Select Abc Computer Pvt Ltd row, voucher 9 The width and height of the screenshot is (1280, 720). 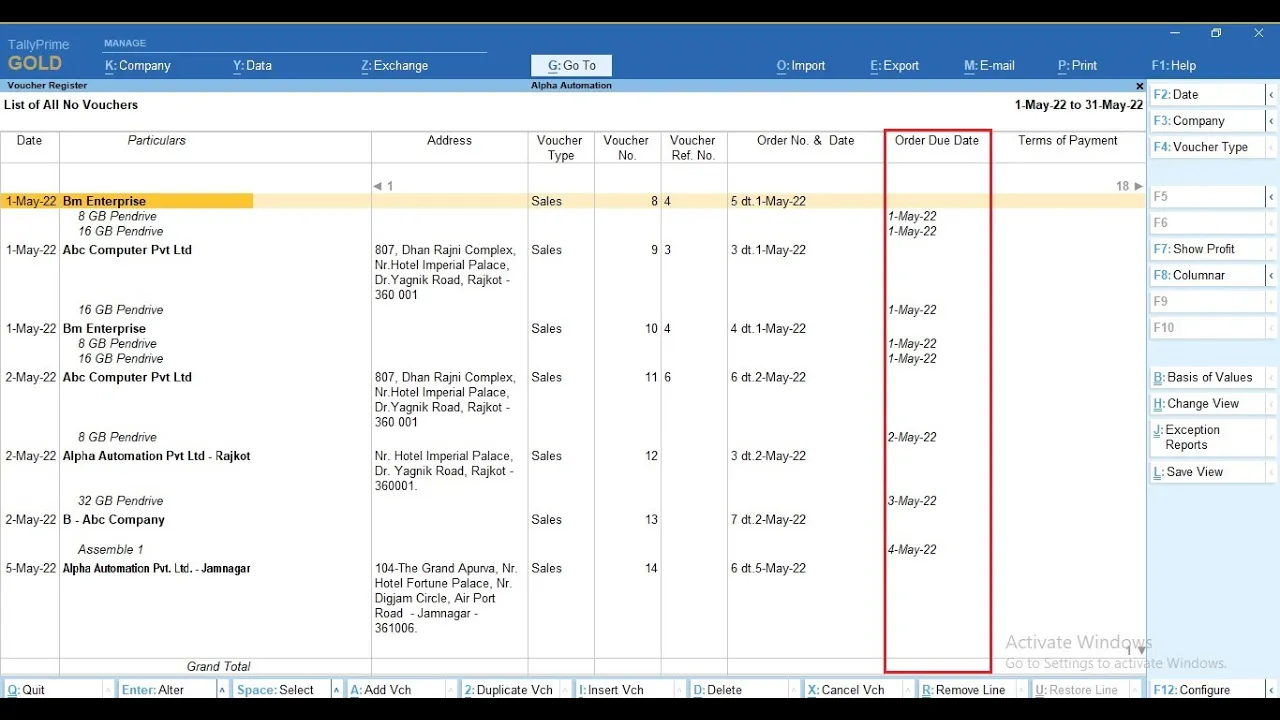tap(573, 250)
